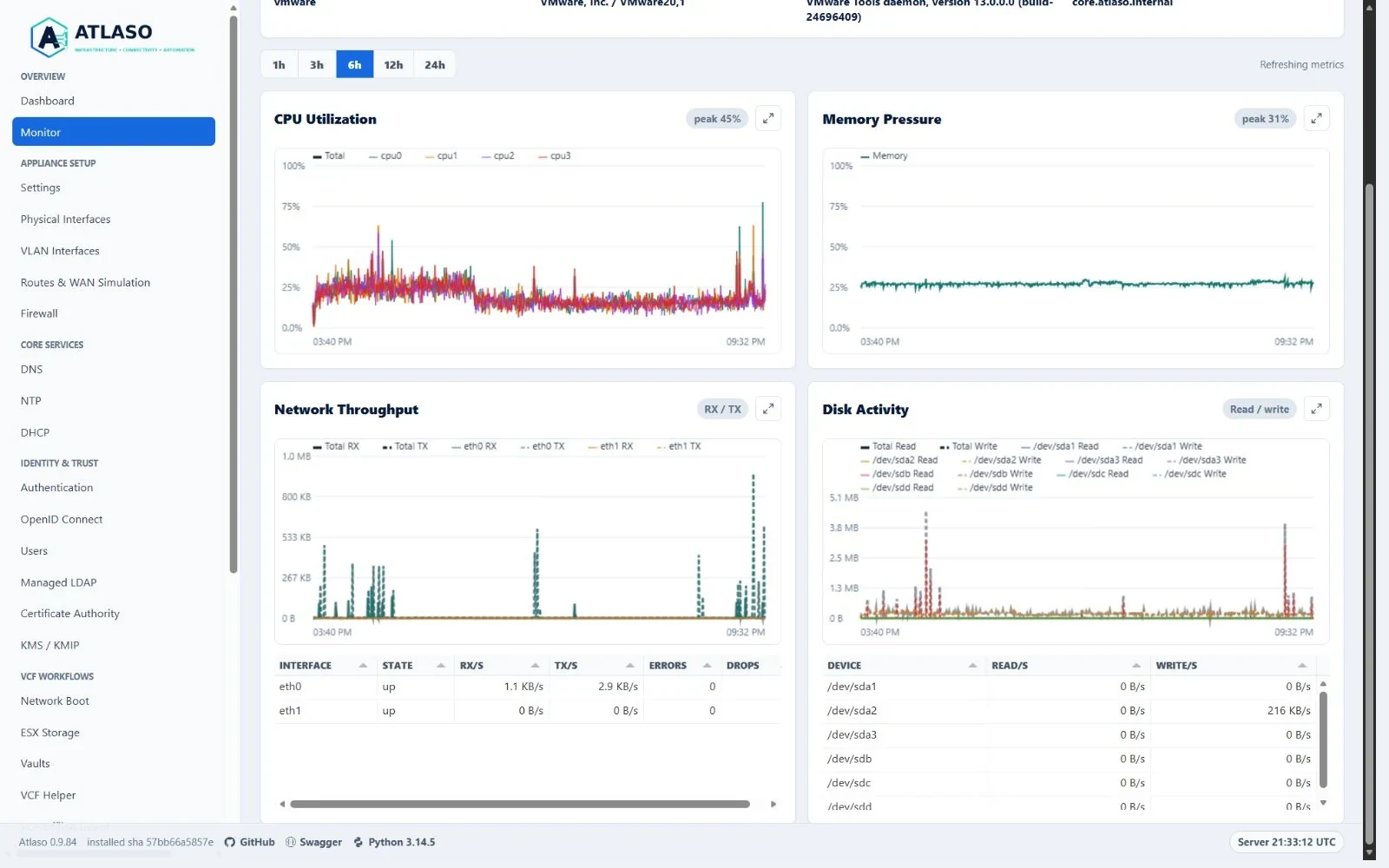
Task: Toggle the Total series in CPU legend
Action: click(x=329, y=156)
